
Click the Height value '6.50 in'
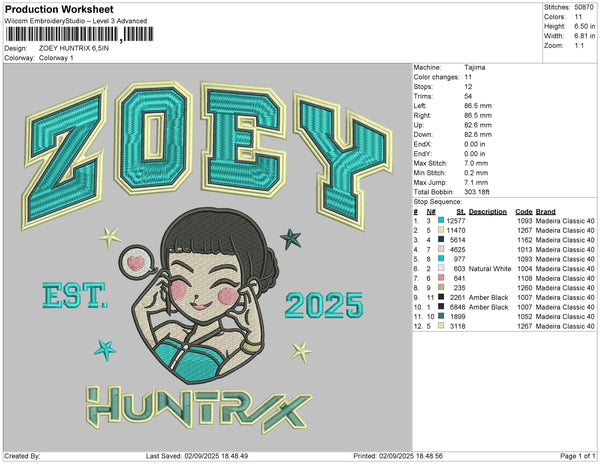585,26
